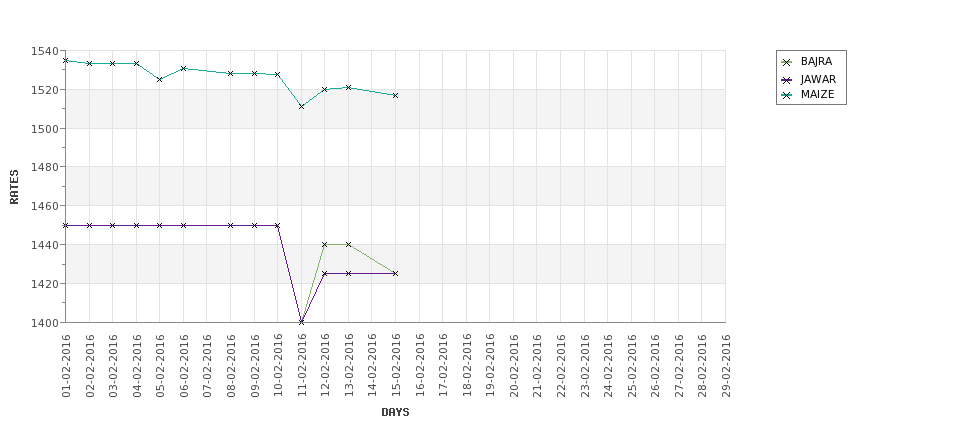Click the JAWAR legend label
The width and height of the screenshot is (975, 429).
(818, 80)
